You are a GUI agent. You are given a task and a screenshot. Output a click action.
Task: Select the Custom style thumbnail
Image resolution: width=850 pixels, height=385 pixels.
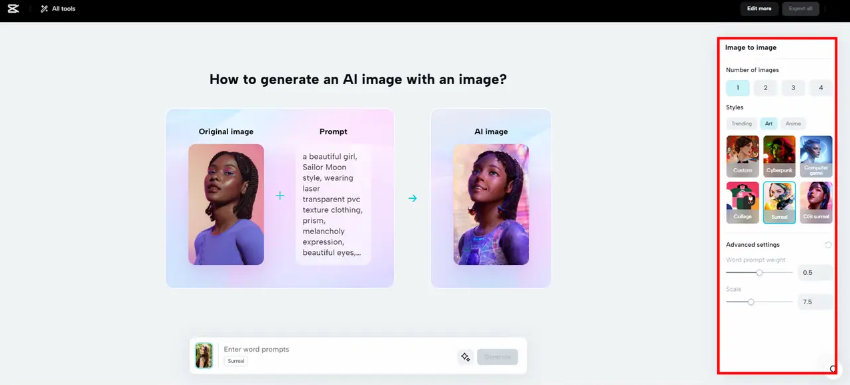coord(743,156)
